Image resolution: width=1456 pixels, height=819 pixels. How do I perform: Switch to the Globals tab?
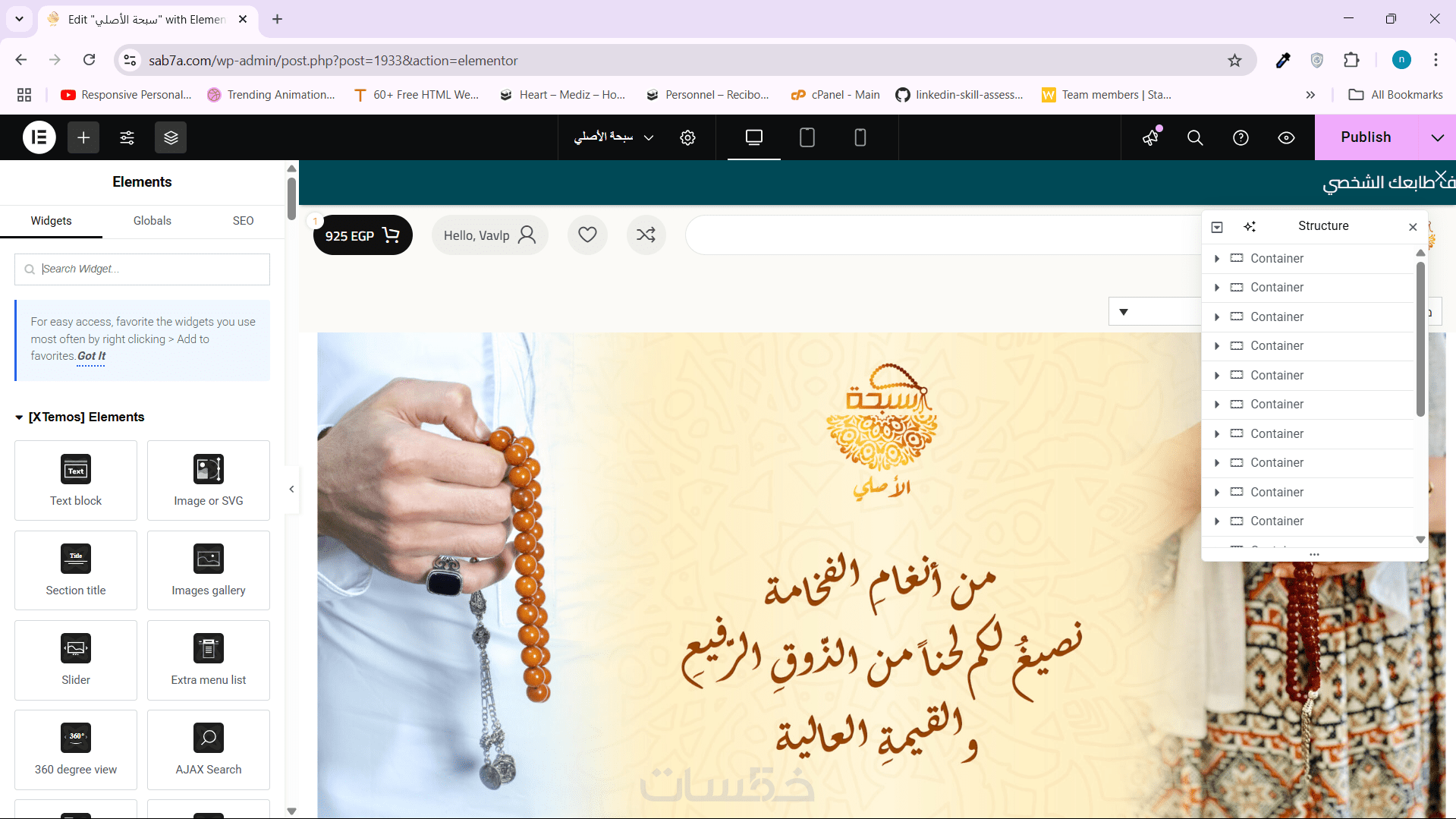click(152, 221)
